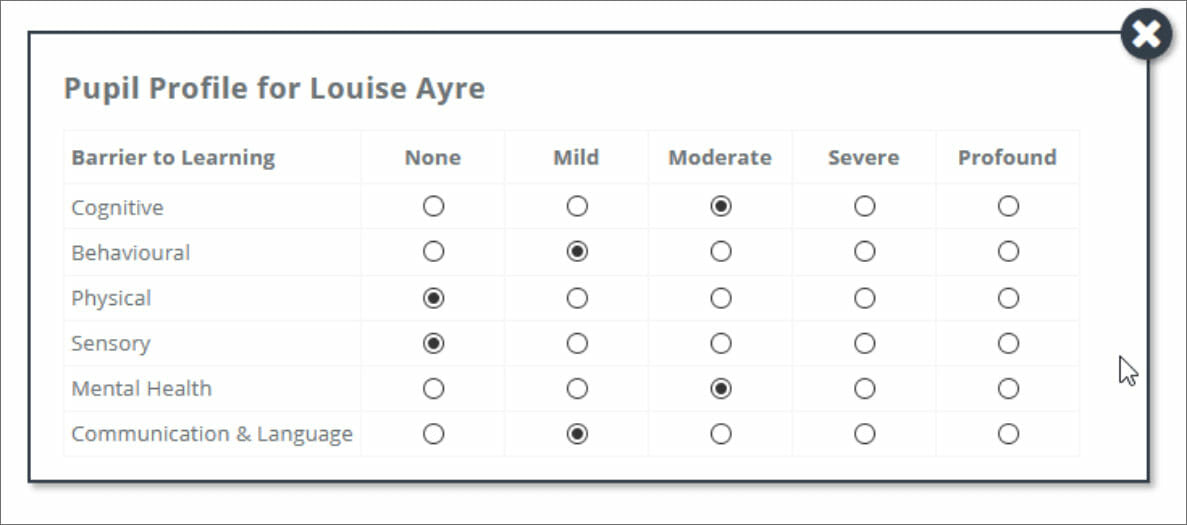
Task: Select Mild for Cognitive barrier
Action: 577,207
